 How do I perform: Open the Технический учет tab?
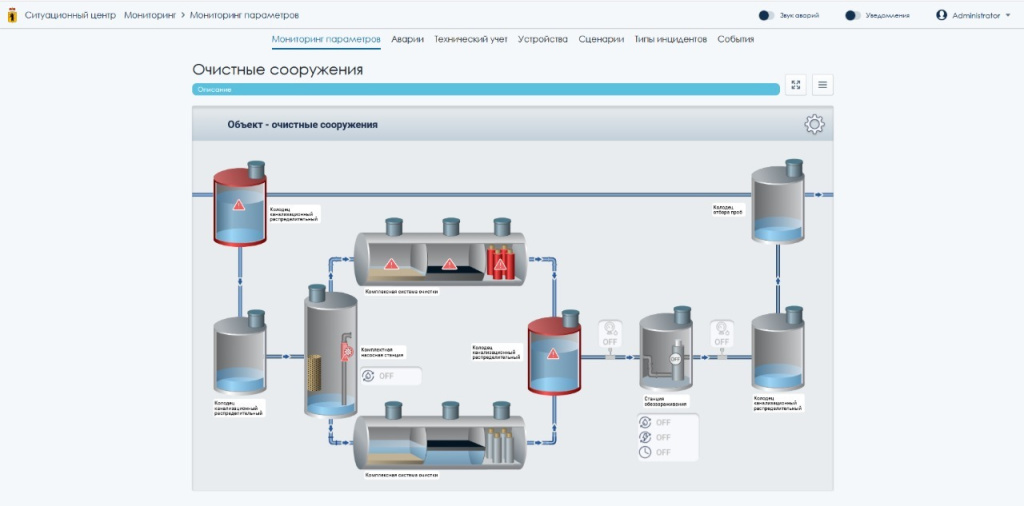coord(470,39)
